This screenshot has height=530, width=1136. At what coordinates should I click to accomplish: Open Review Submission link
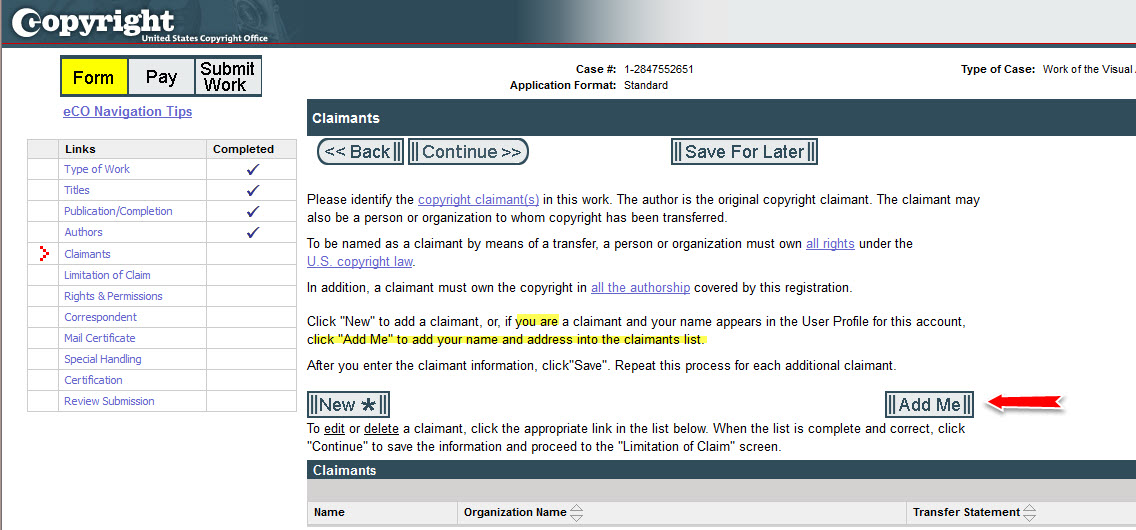point(109,401)
